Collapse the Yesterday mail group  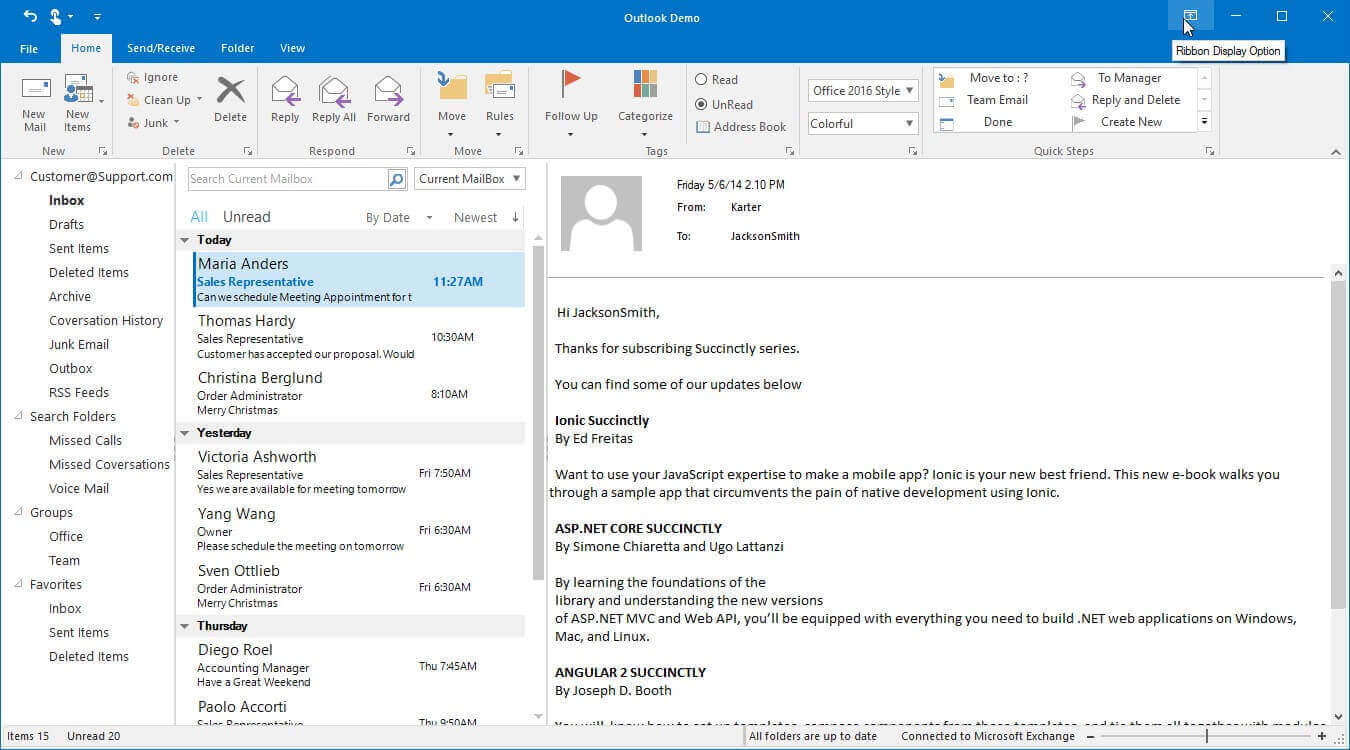tap(184, 433)
